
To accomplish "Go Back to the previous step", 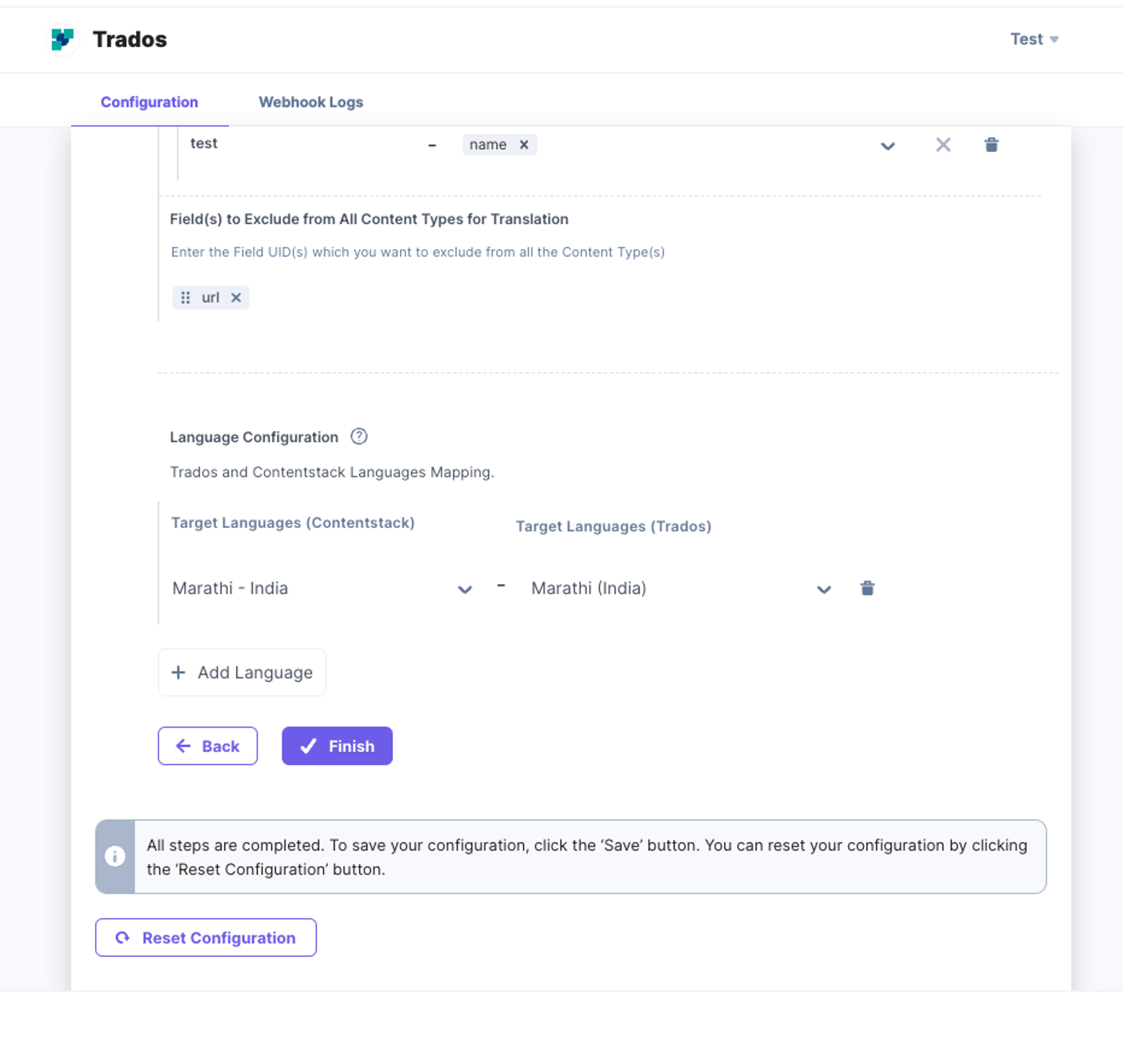I will (x=208, y=746).
